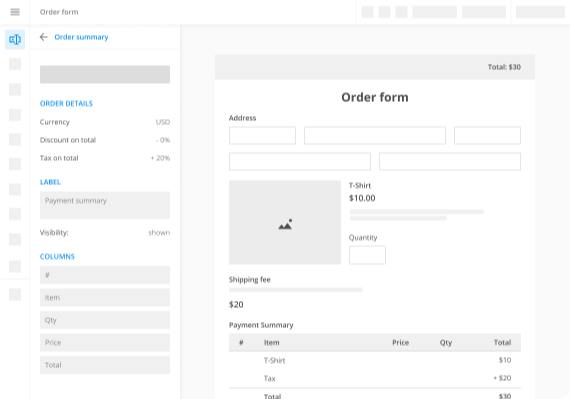Click the COLUMNS section heading

click(x=57, y=257)
